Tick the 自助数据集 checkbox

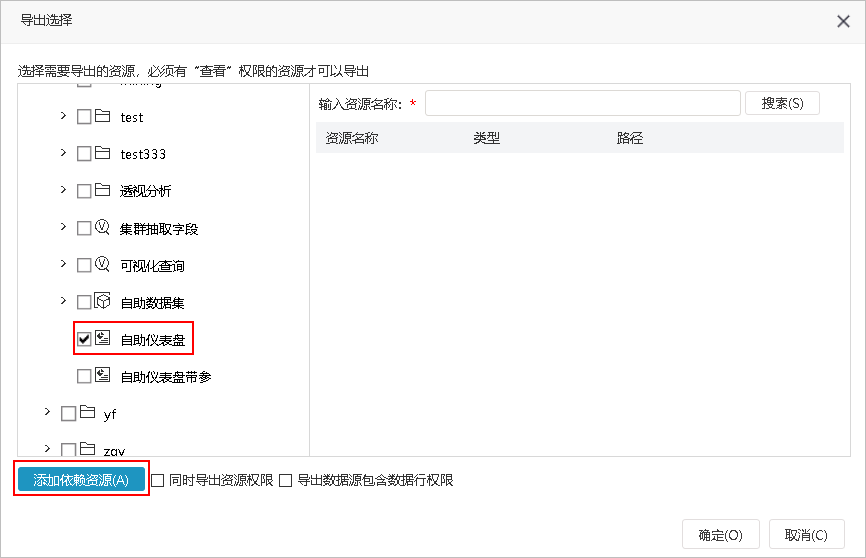click(84, 302)
